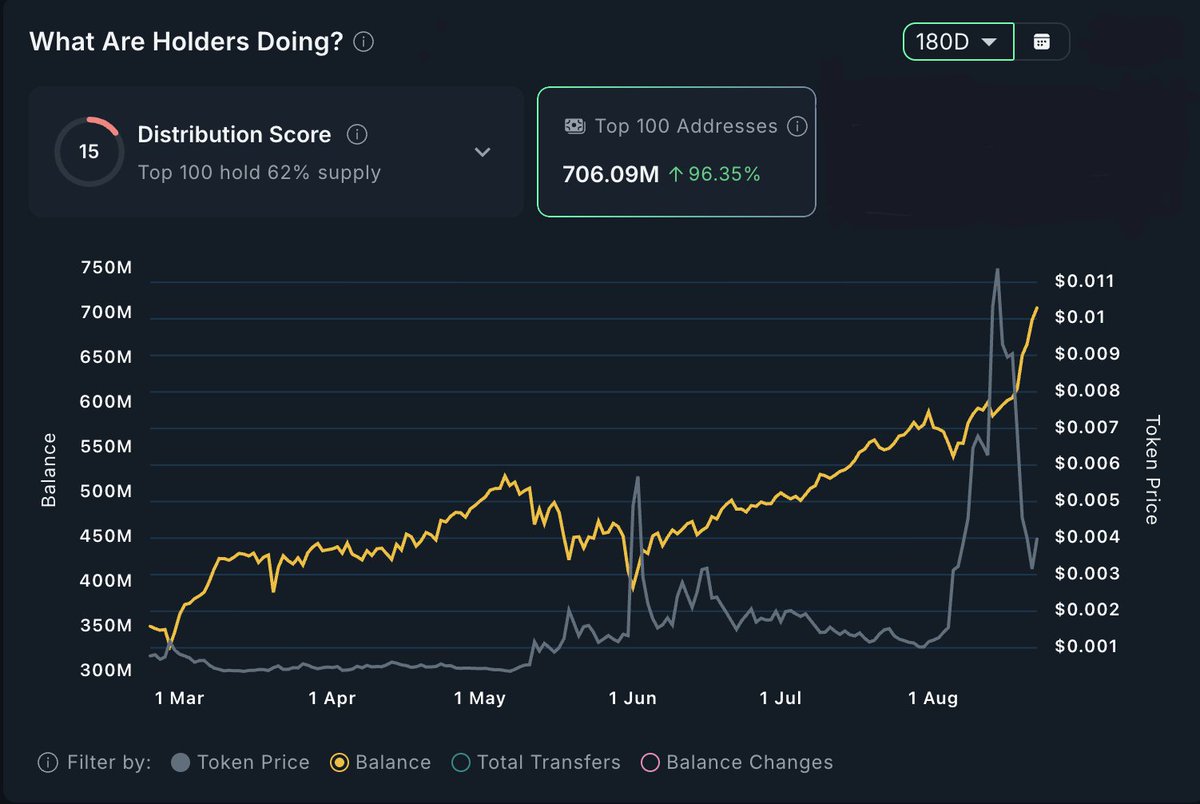This screenshot has width=1200, height=804.
Task: Toggle the Balance filter
Action: click(381, 762)
